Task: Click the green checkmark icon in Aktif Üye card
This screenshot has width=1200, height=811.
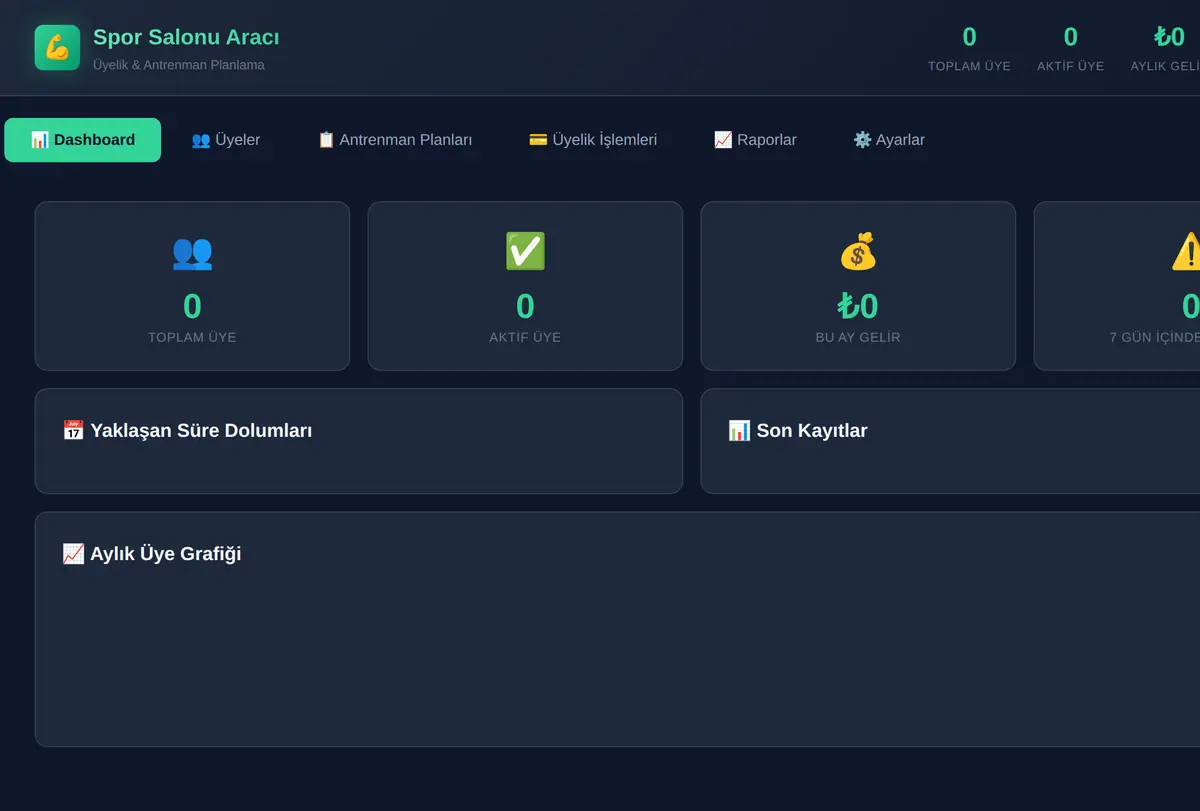Action: tap(525, 252)
